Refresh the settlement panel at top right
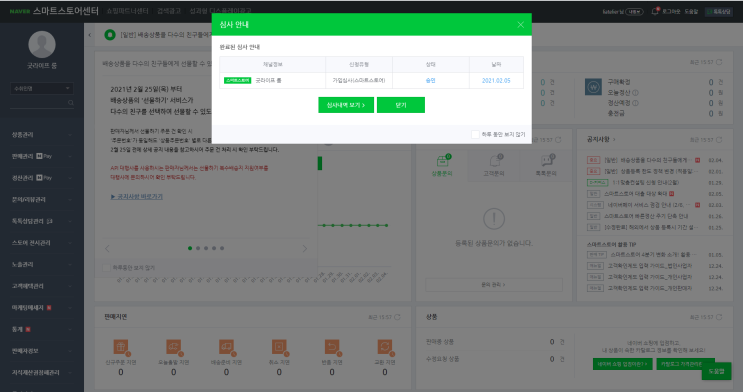743x392 pixels. [719, 62]
